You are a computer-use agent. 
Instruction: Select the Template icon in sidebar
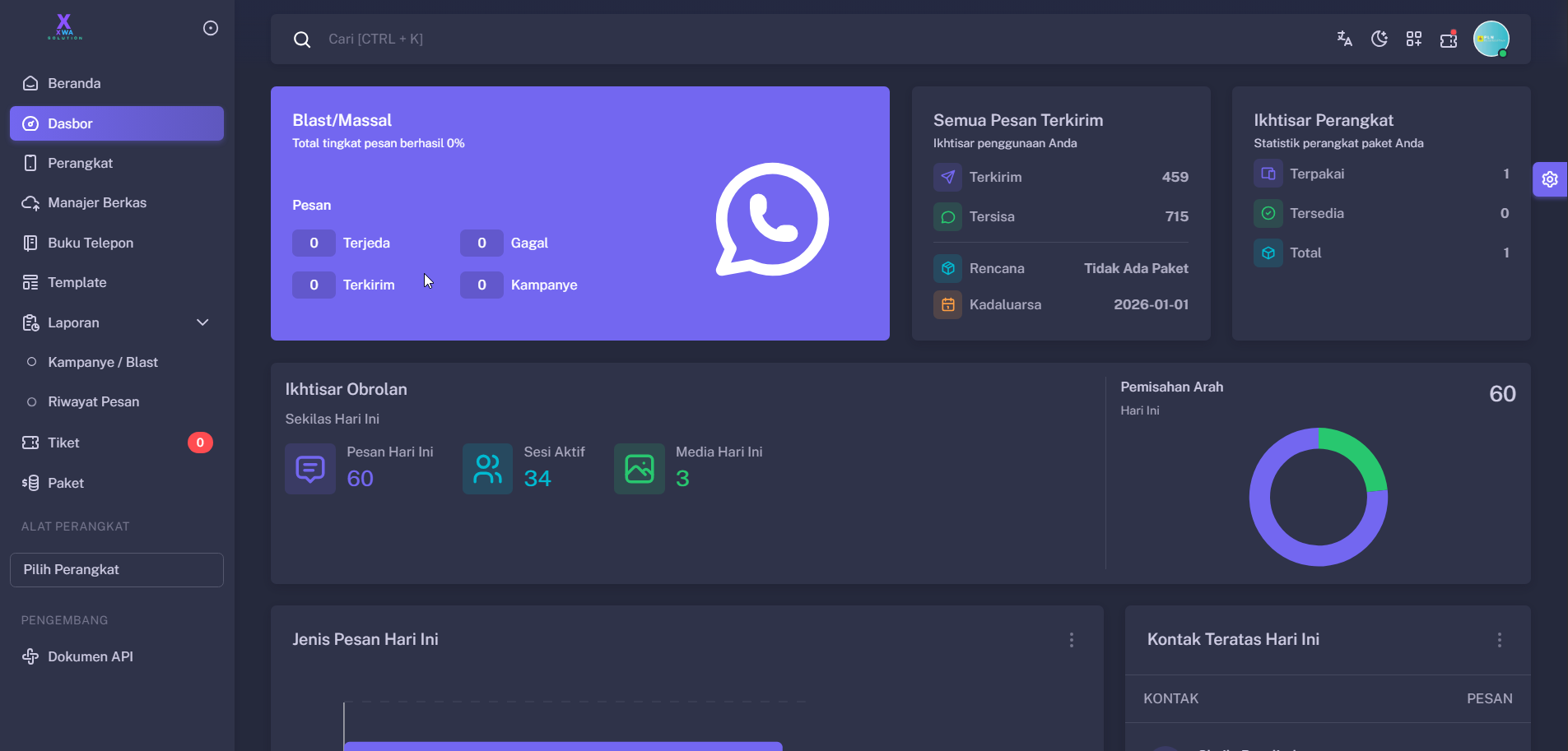click(30, 282)
